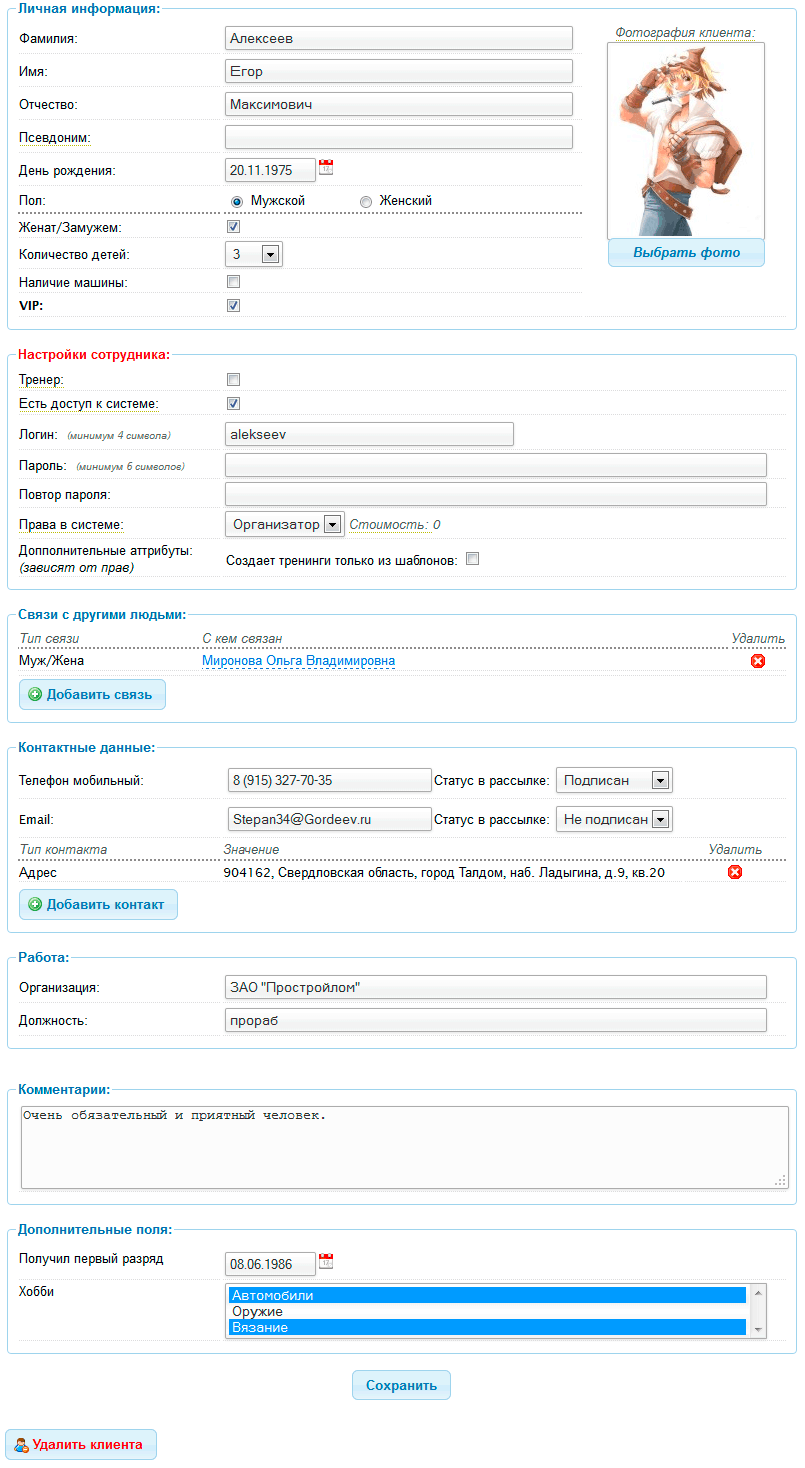Click the Добавить контакт button
805x1468 pixels.
click(98, 904)
